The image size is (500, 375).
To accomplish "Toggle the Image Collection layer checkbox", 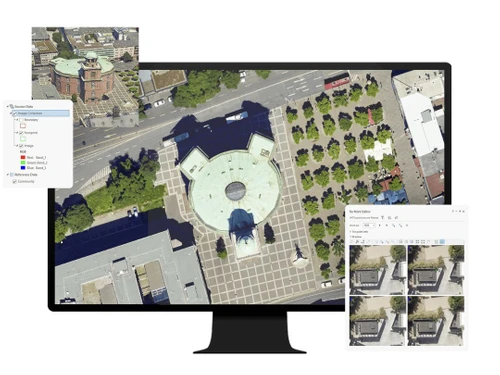I will click(x=14, y=114).
